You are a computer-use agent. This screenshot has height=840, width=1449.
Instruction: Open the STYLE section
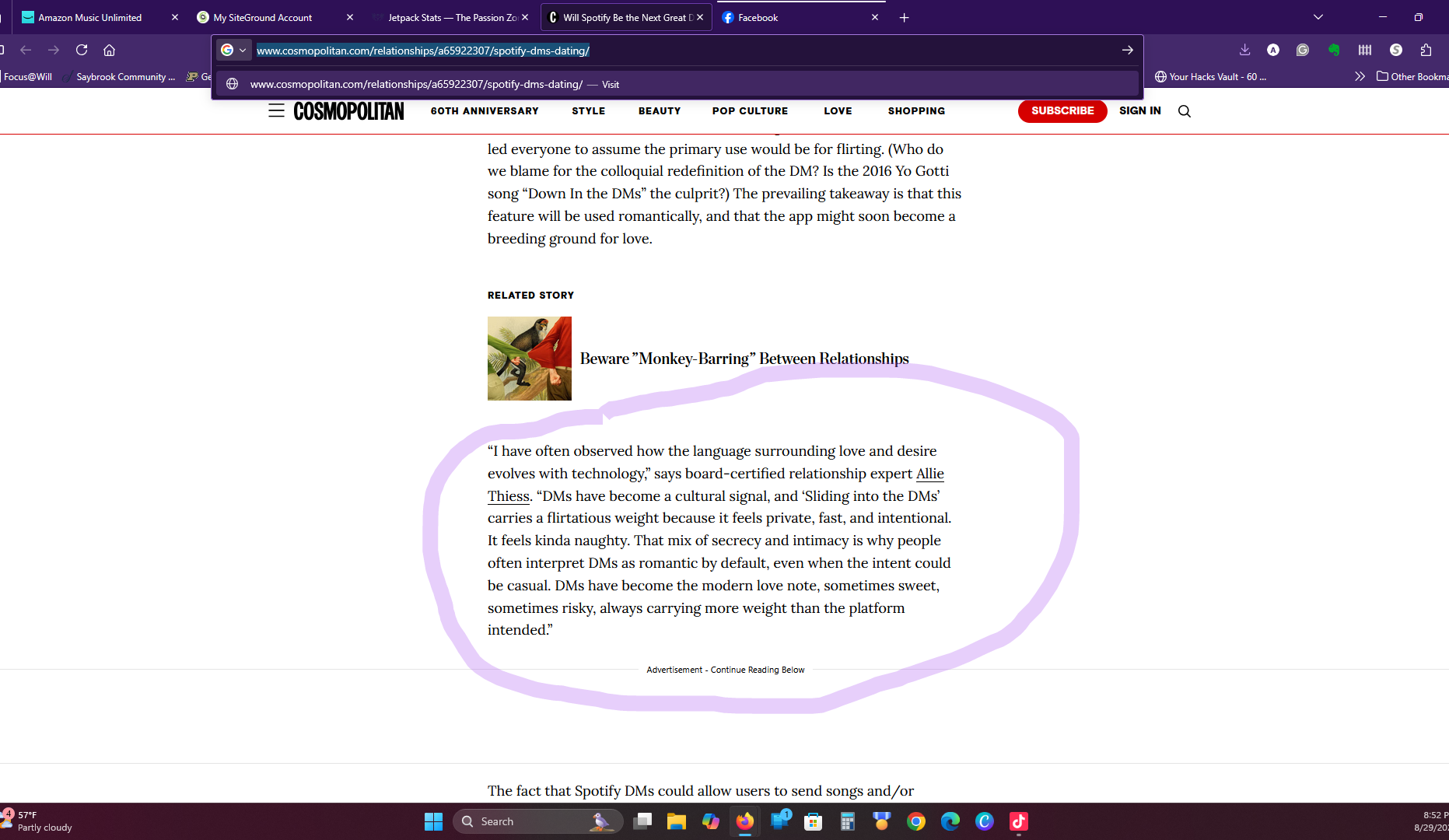click(x=589, y=110)
